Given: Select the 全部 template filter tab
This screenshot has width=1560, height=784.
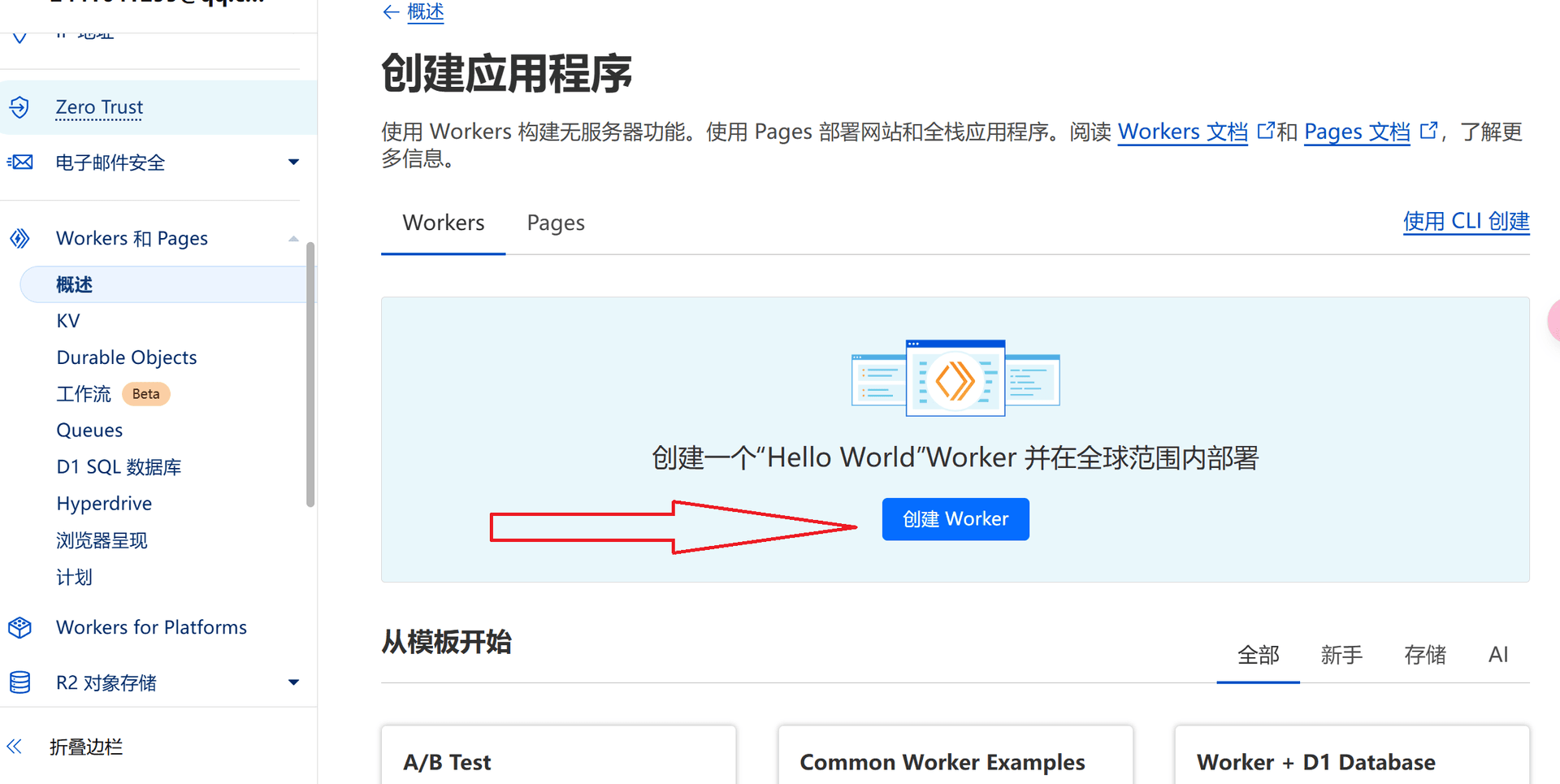Looking at the screenshot, I should (1258, 655).
